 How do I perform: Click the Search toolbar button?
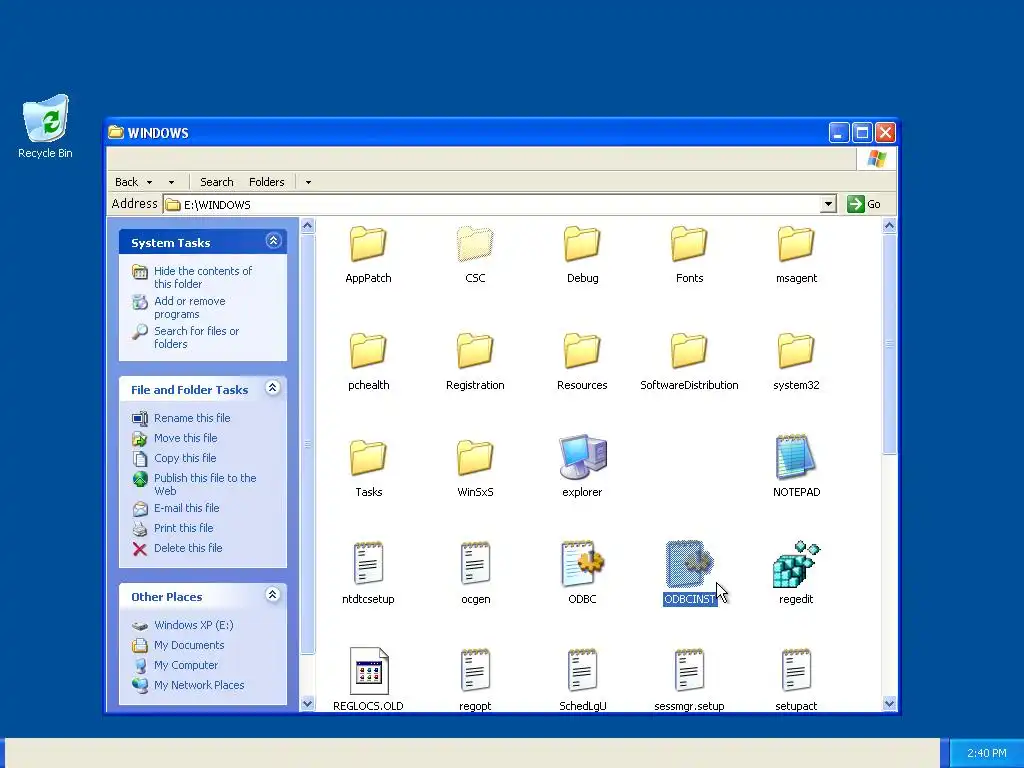coord(217,182)
